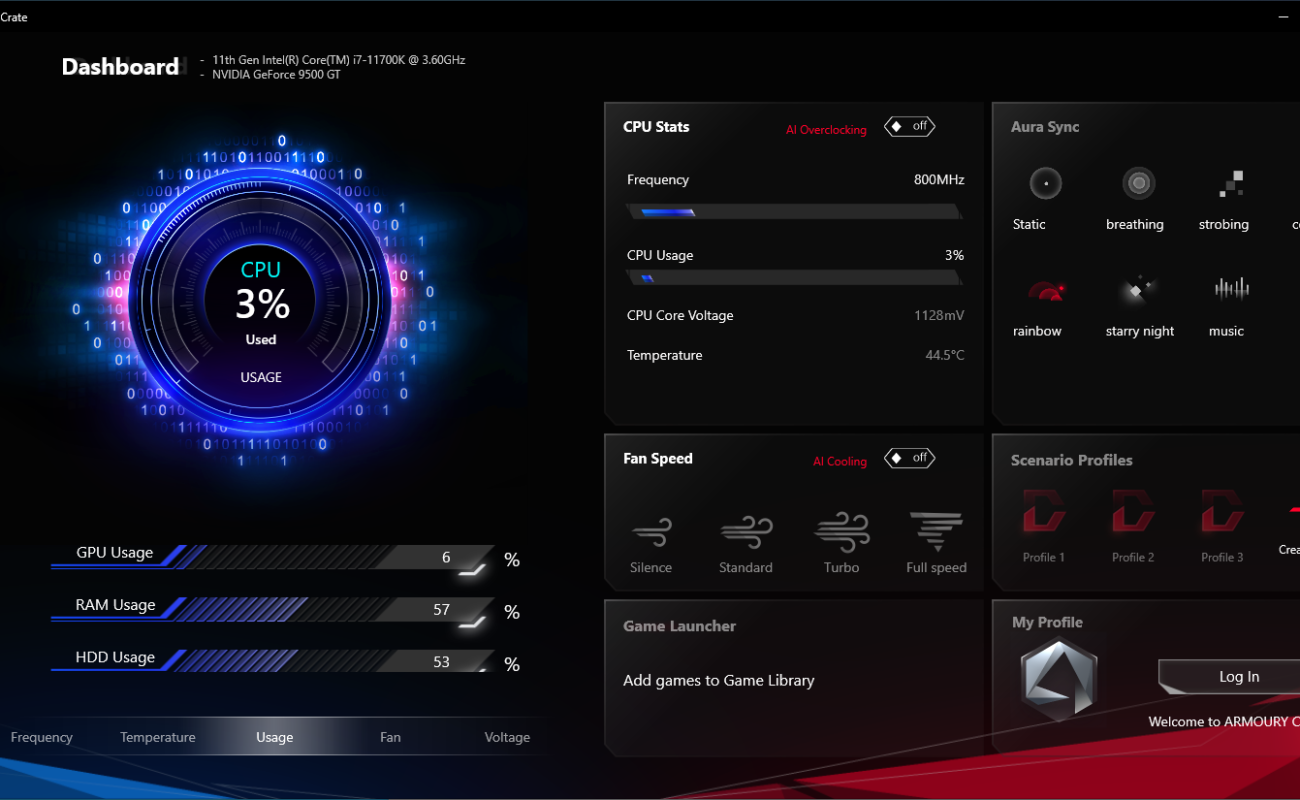Set fan speed to Silence mode

[651, 532]
